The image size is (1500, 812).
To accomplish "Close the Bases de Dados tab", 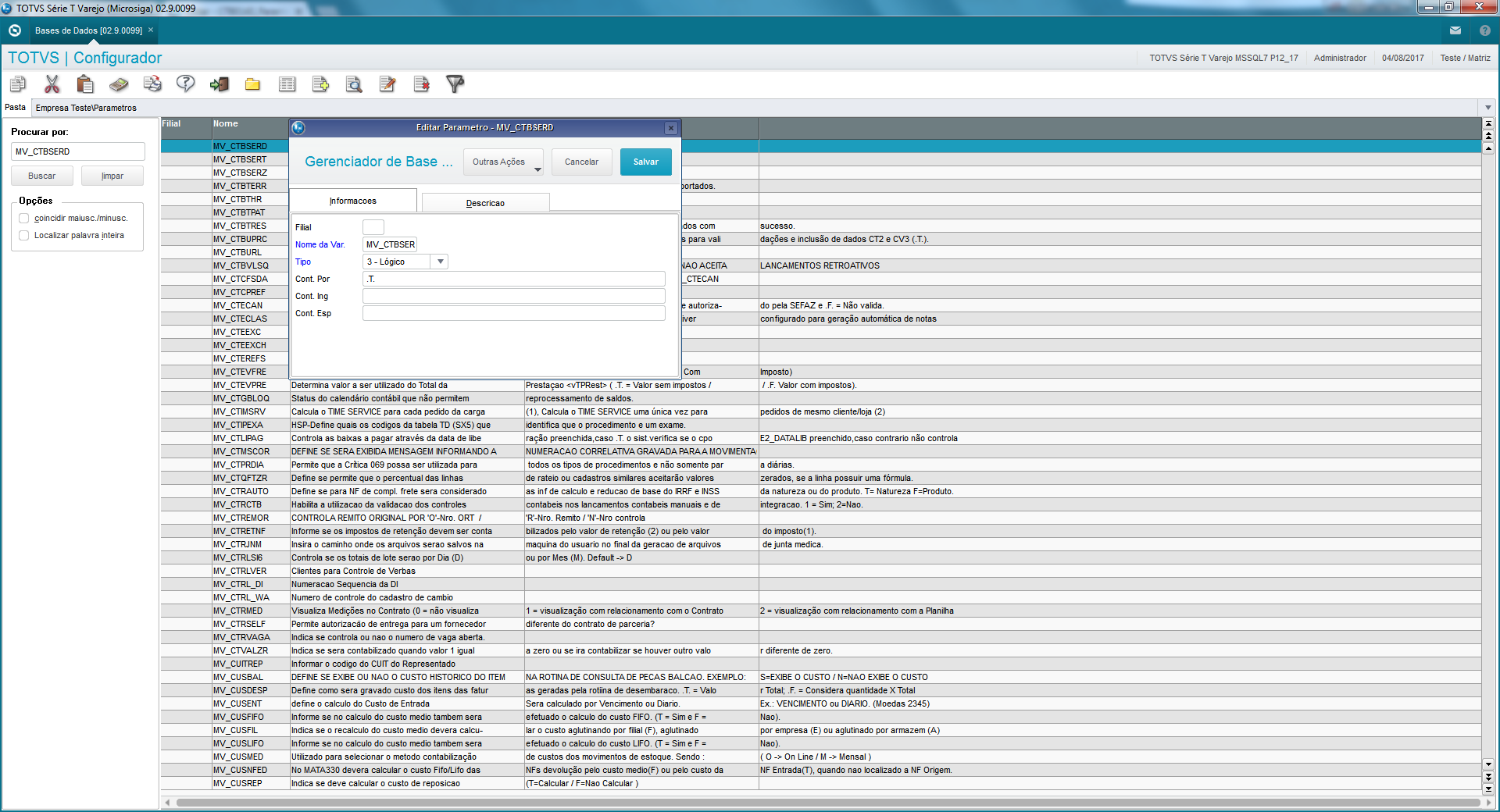I will click(x=151, y=30).
